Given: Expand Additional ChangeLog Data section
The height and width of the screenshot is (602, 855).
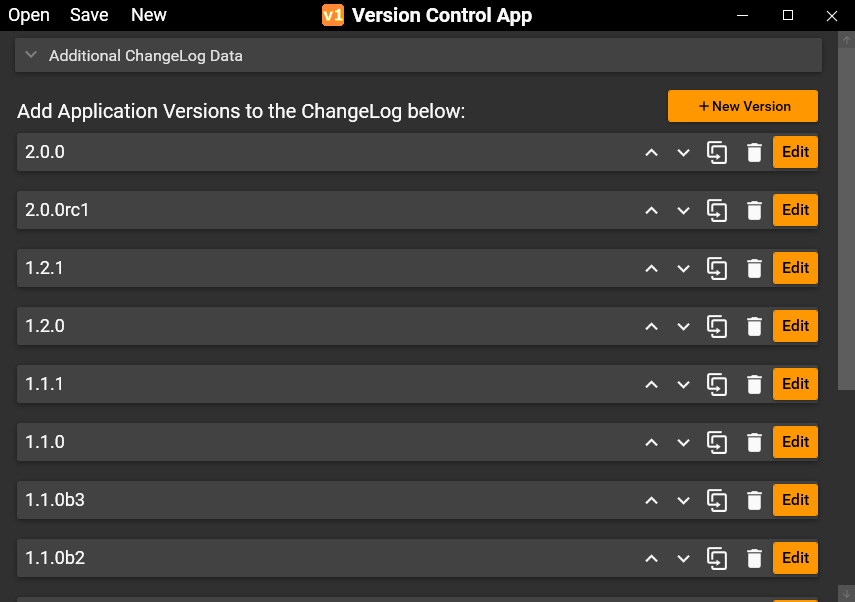Looking at the screenshot, I should pos(32,56).
